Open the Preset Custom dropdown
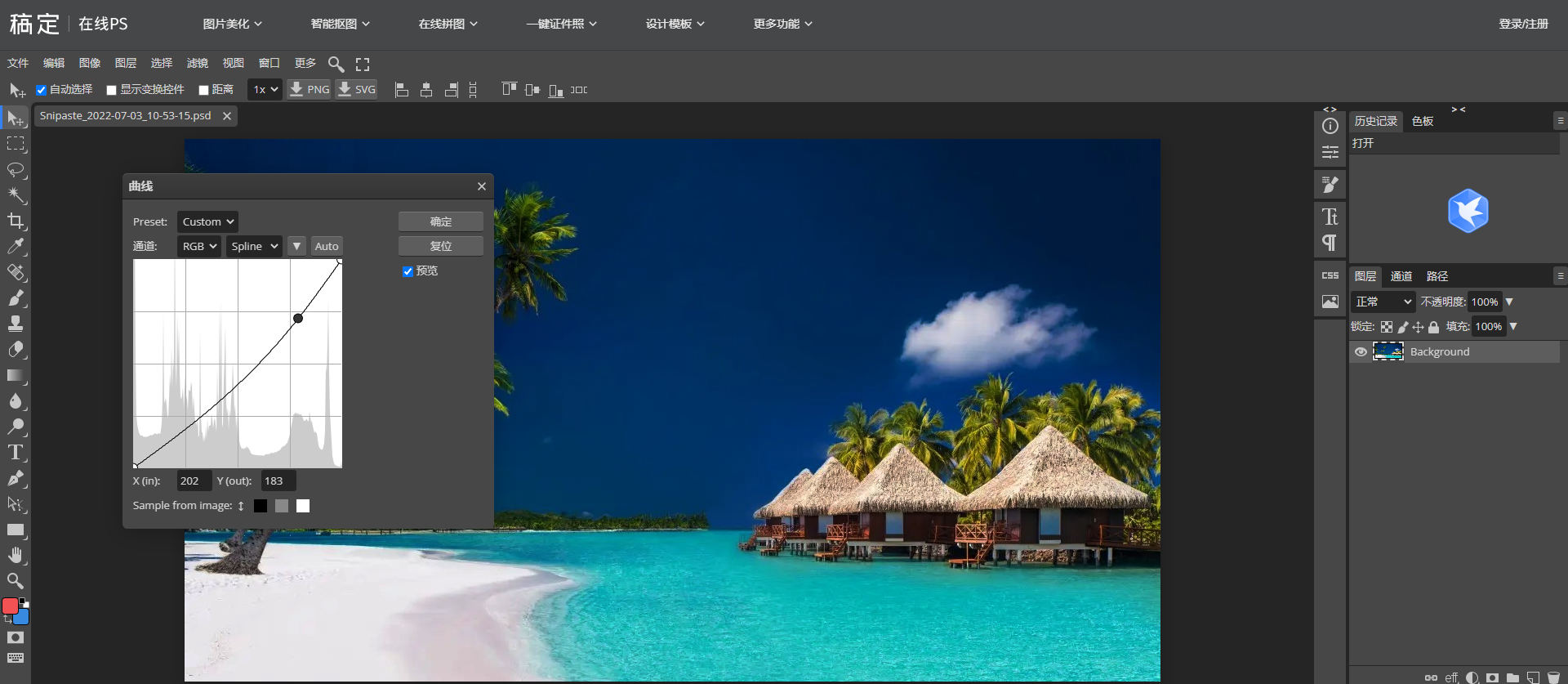 207,221
